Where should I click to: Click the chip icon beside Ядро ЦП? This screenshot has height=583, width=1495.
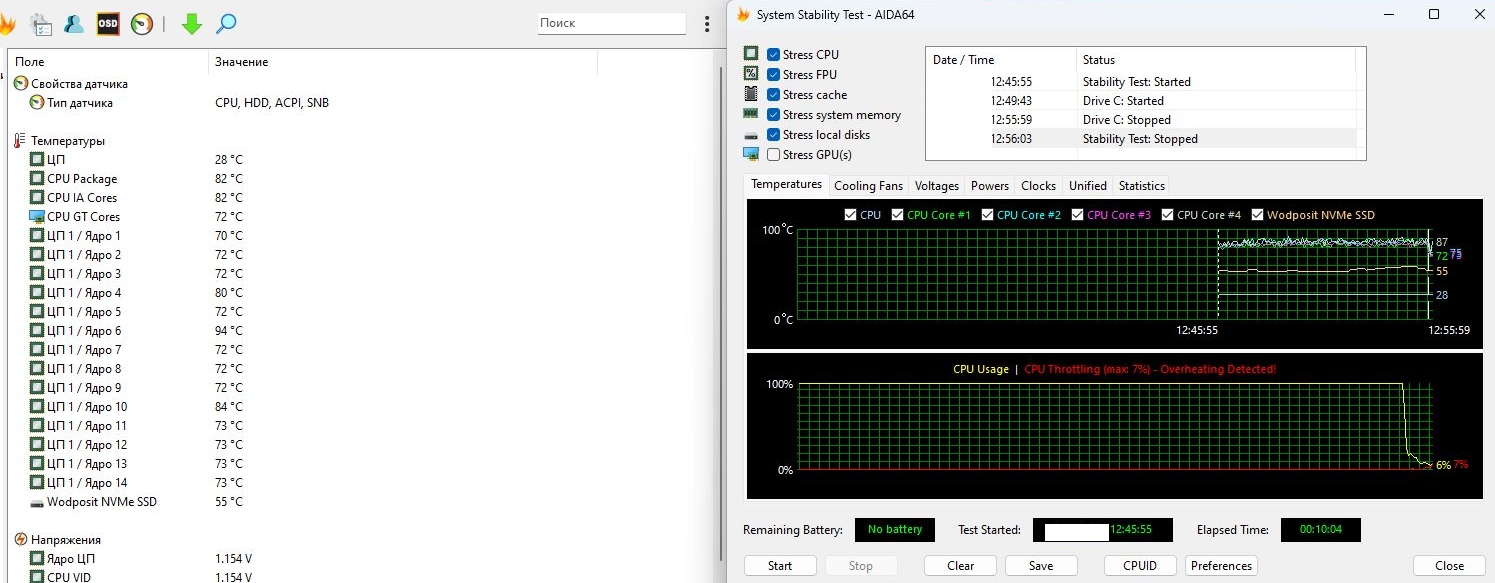[37, 559]
